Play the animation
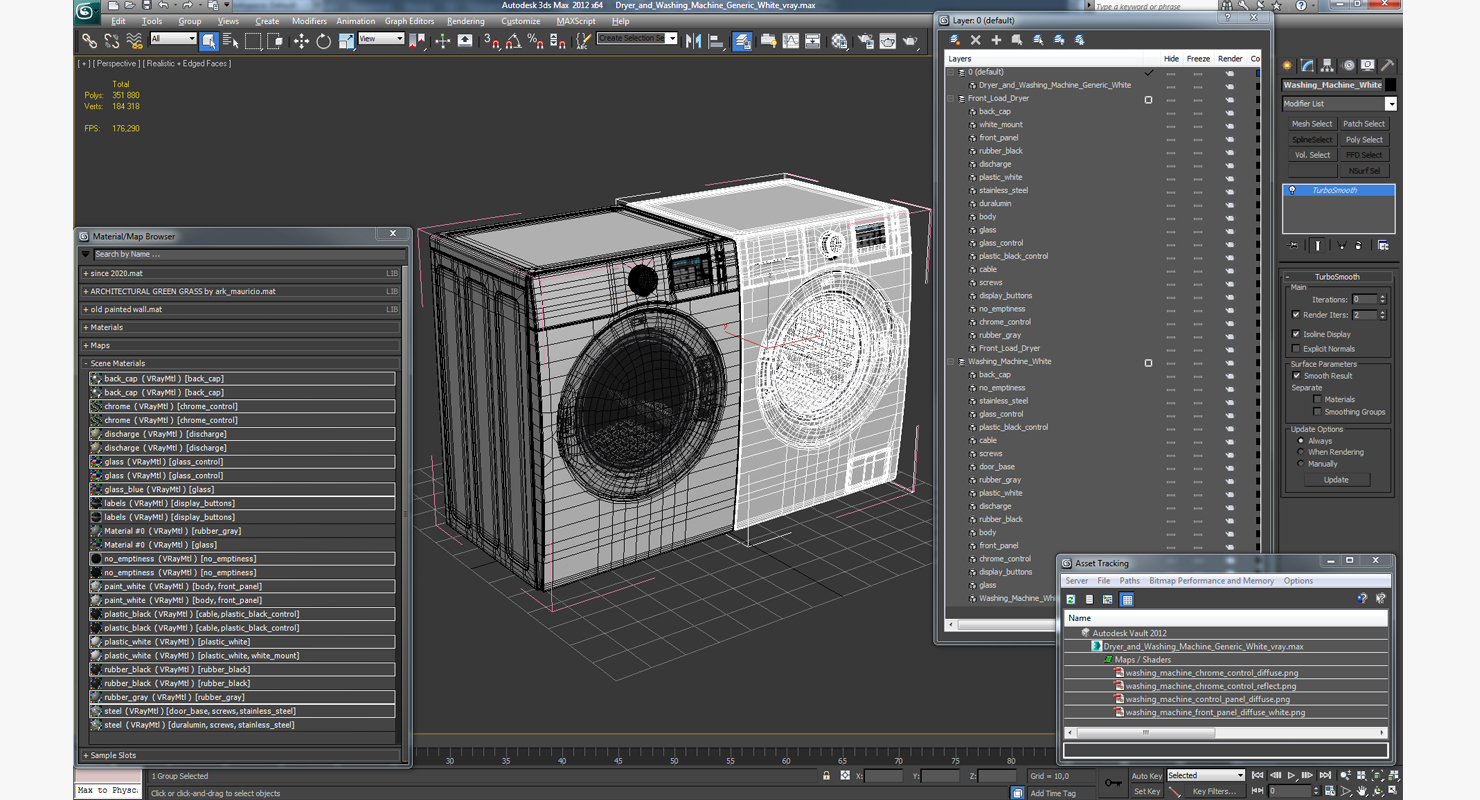The width and height of the screenshot is (1480, 800). (1291, 776)
